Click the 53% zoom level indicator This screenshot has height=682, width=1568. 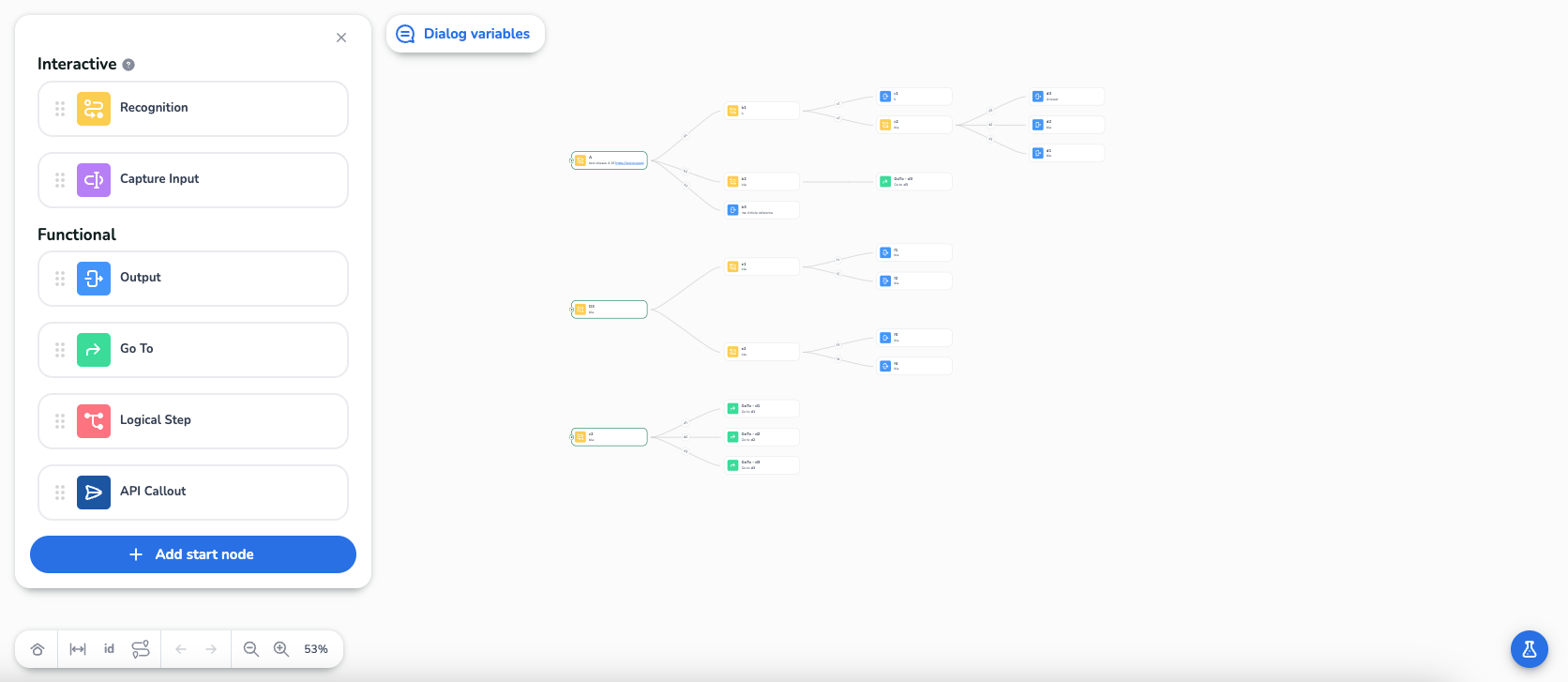[x=316, y=649]
